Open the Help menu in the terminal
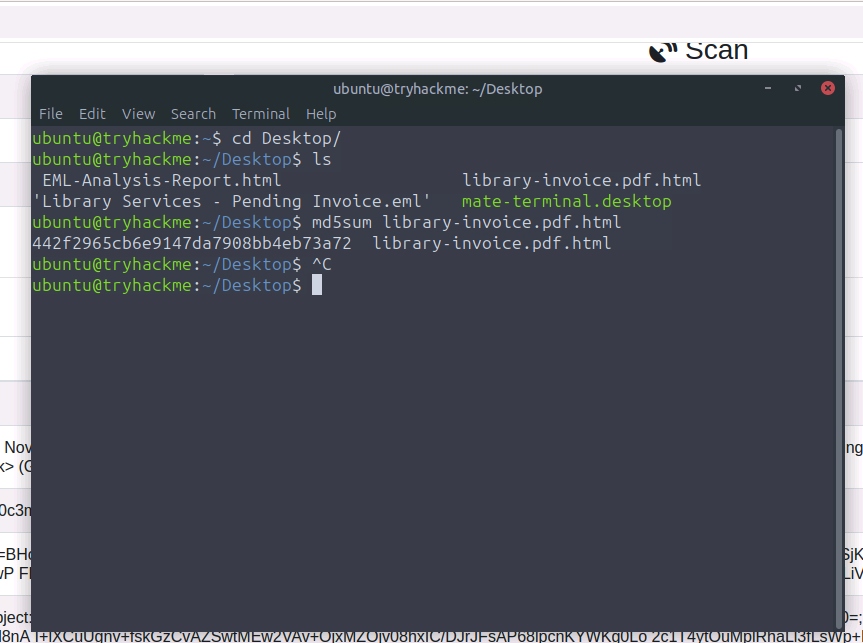This screenshot has width=863, height=643. [x=321, y=114]
